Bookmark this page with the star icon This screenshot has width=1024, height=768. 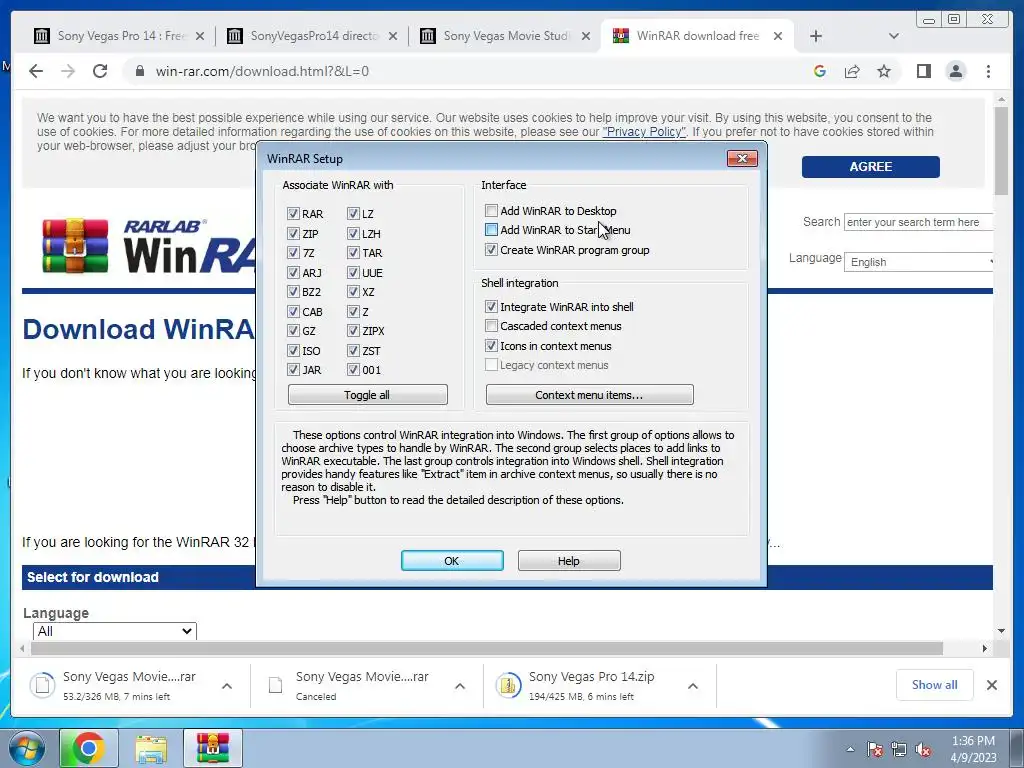[884, 71]
